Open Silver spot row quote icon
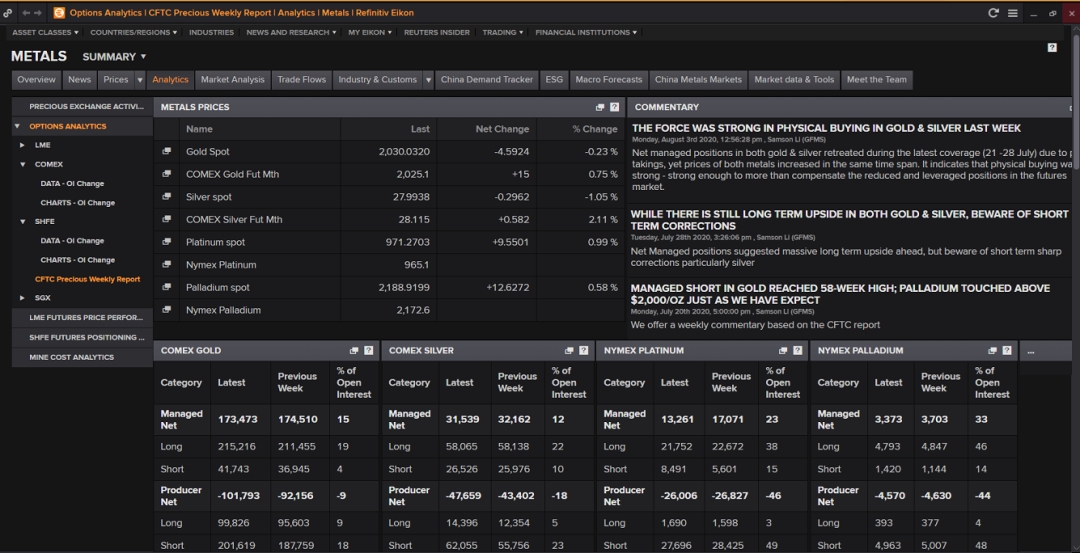Image resolution: width=1080 pixels, height=553 pixels. (x=166, y=196)
